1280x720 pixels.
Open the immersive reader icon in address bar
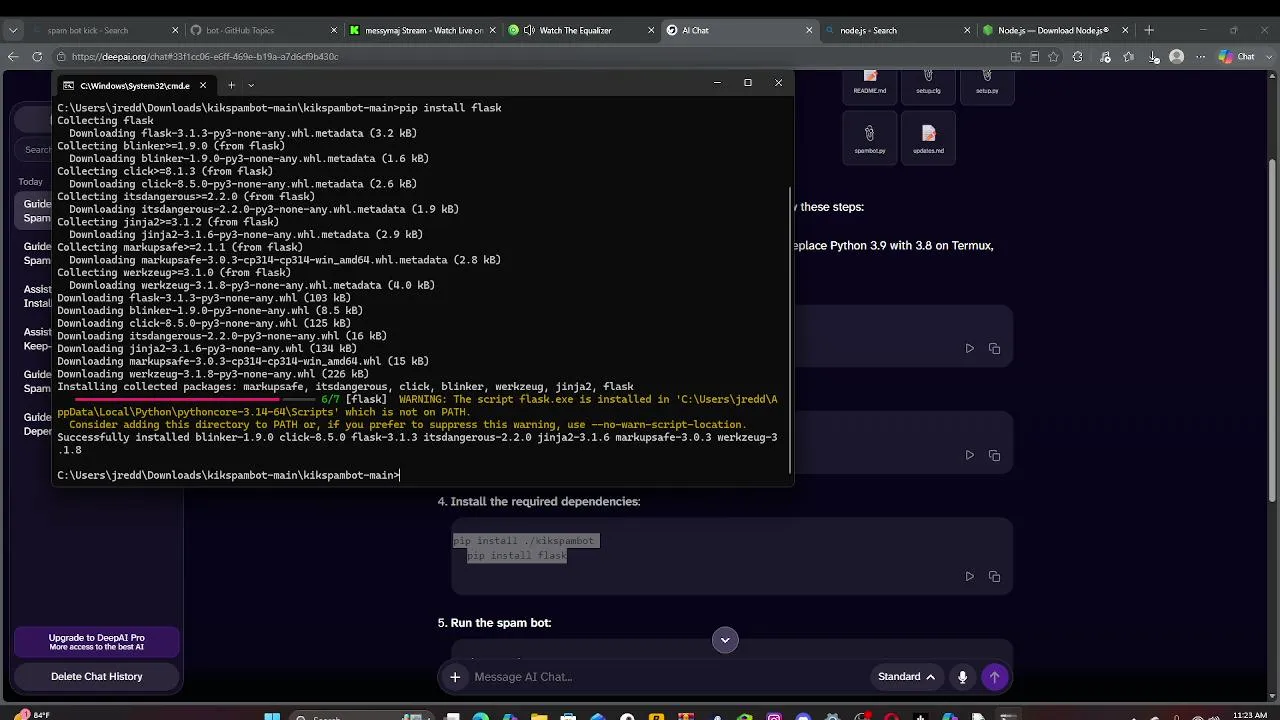(1035, 57)
